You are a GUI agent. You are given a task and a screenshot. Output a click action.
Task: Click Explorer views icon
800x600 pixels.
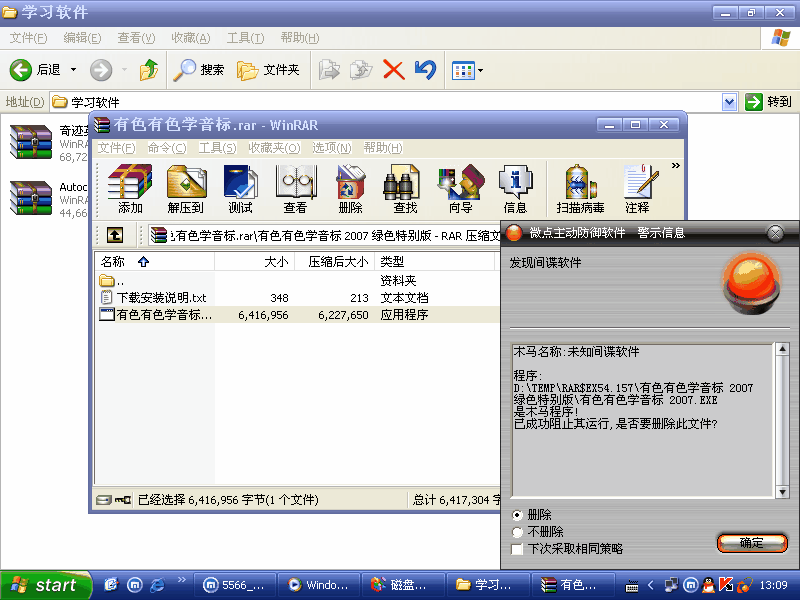(x=463, y=70)
